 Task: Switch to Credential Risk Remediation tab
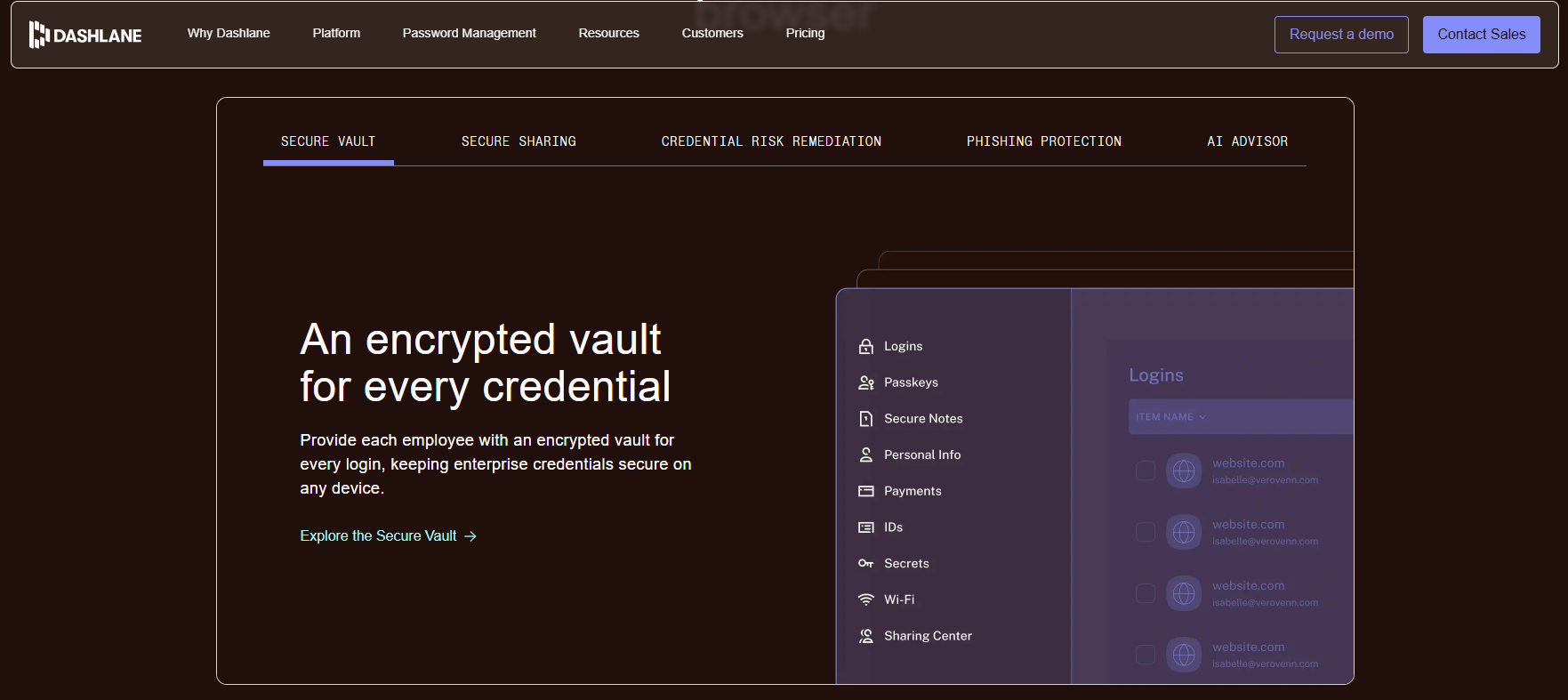771,141
